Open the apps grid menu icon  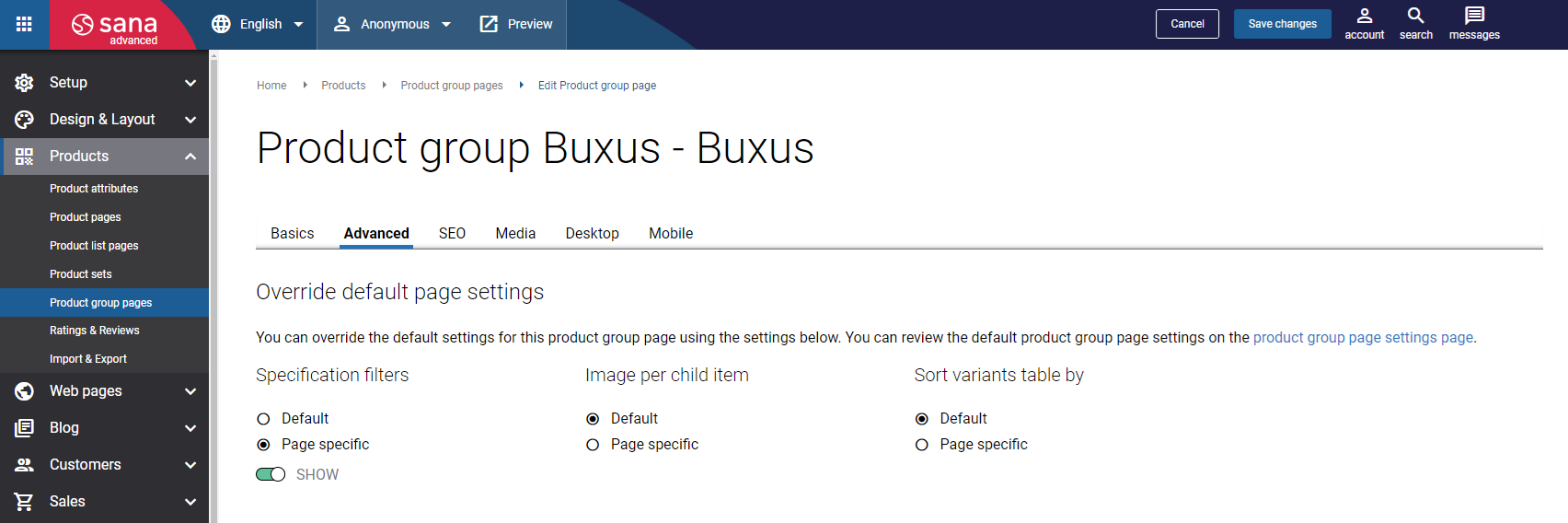pos(24,24)
